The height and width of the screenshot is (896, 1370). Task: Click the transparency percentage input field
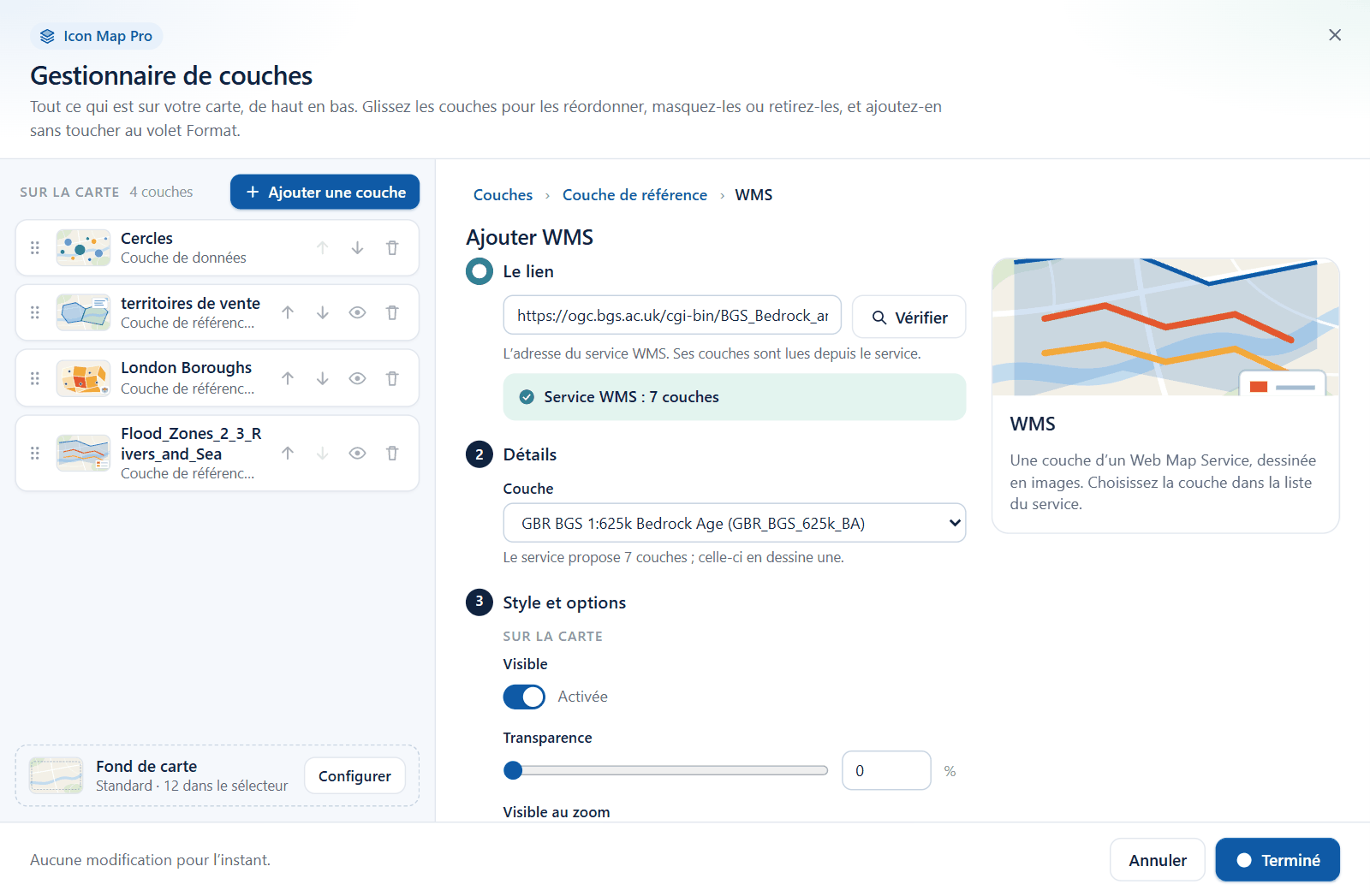click(886, 770)
